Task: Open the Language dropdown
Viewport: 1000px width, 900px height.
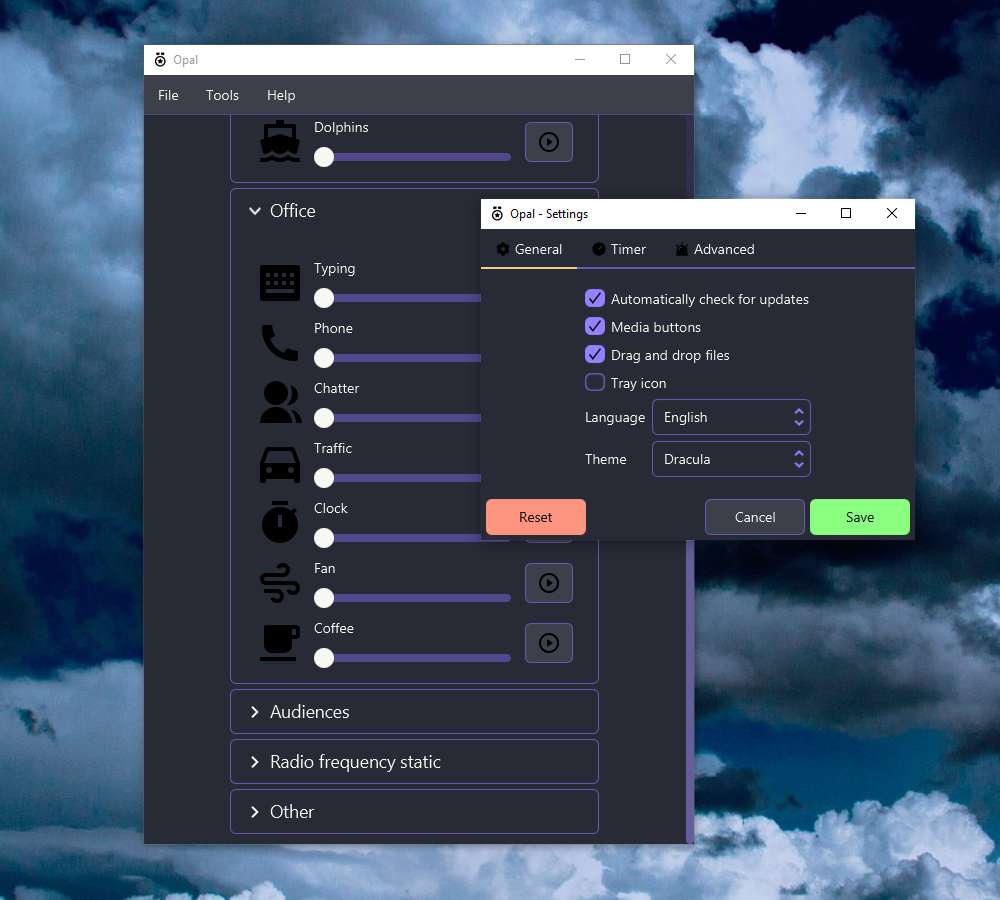Action: pyautogui.click(x=731, y=417)
